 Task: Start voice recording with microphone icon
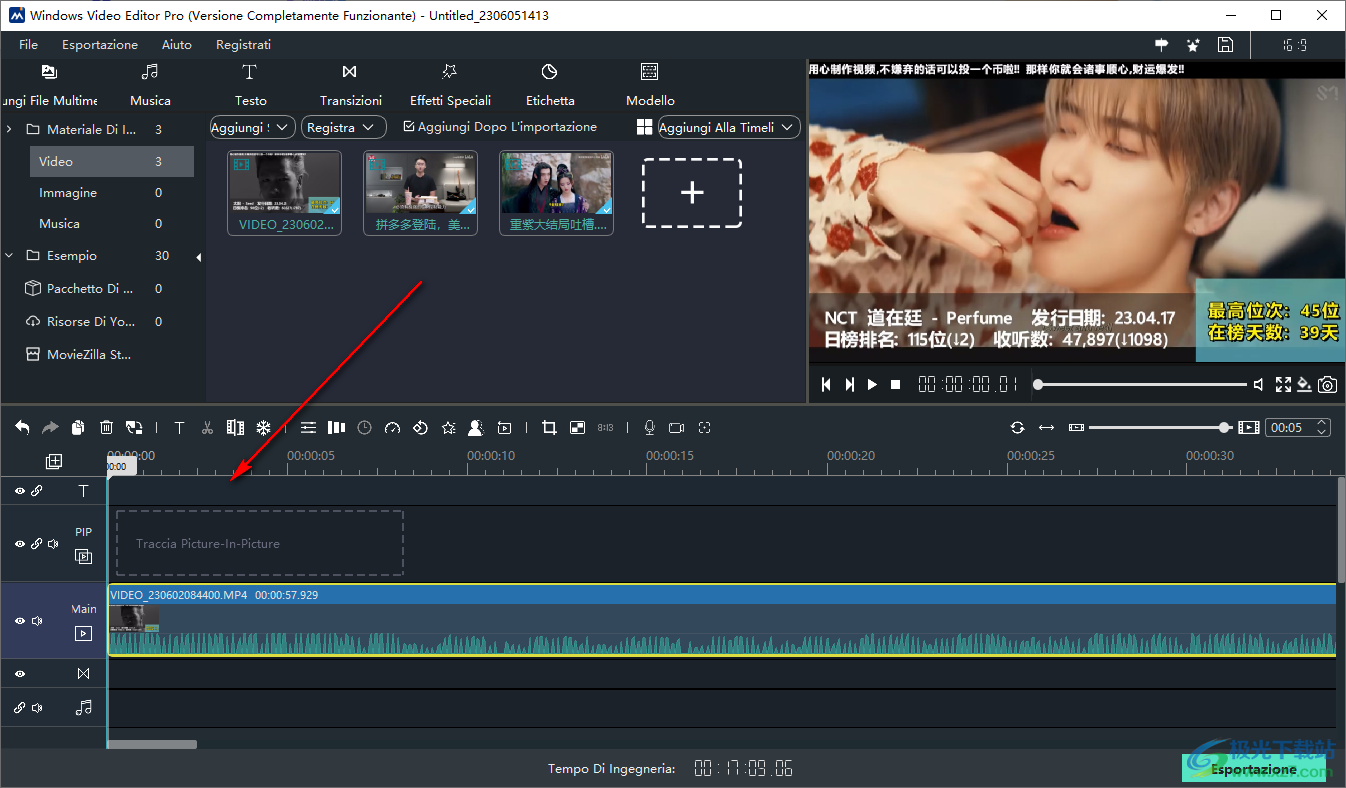coord(649,427)
